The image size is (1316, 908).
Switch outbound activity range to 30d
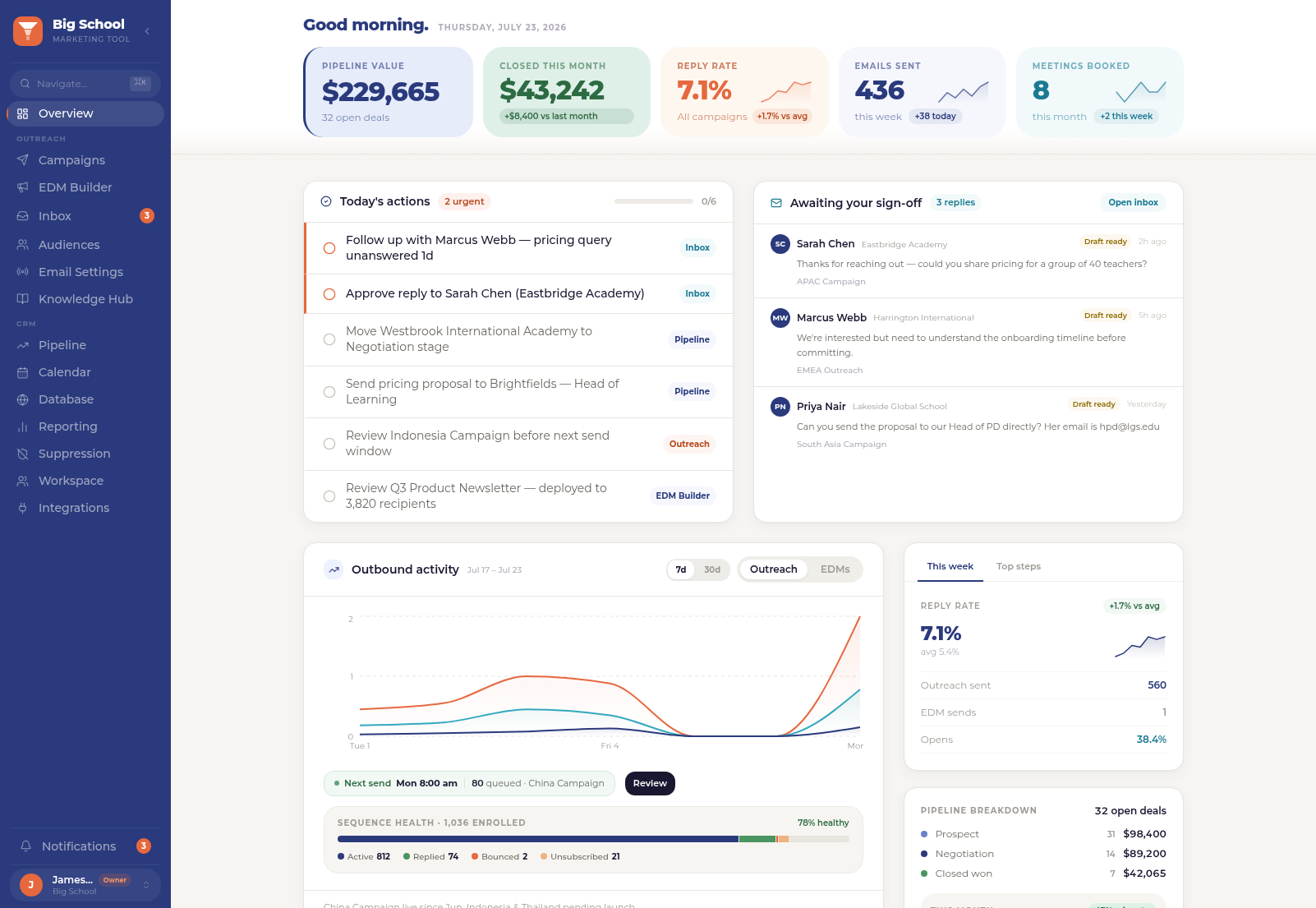(712, 569)
